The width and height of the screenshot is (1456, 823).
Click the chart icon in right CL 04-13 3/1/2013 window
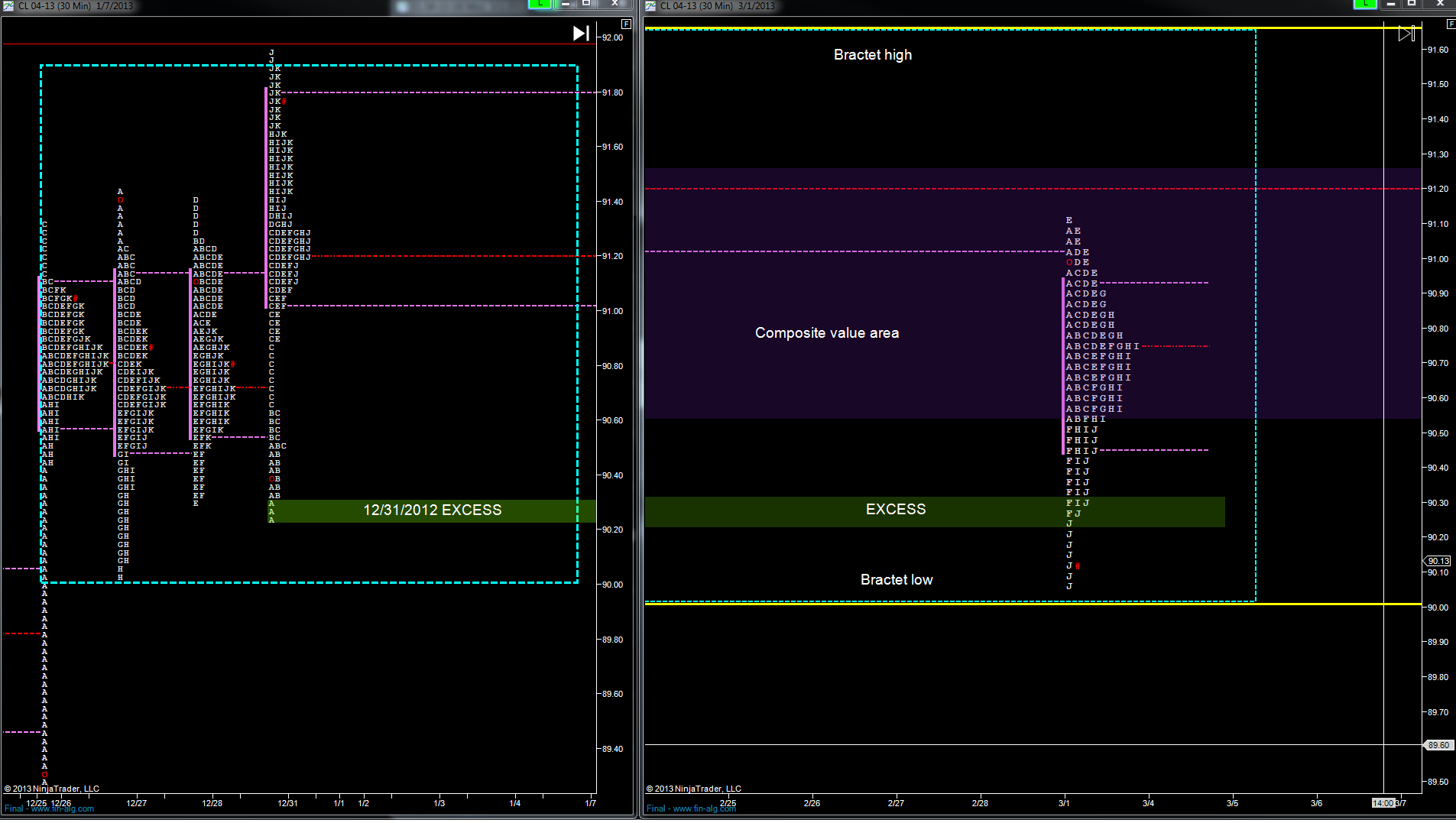(x=650, y=5)
